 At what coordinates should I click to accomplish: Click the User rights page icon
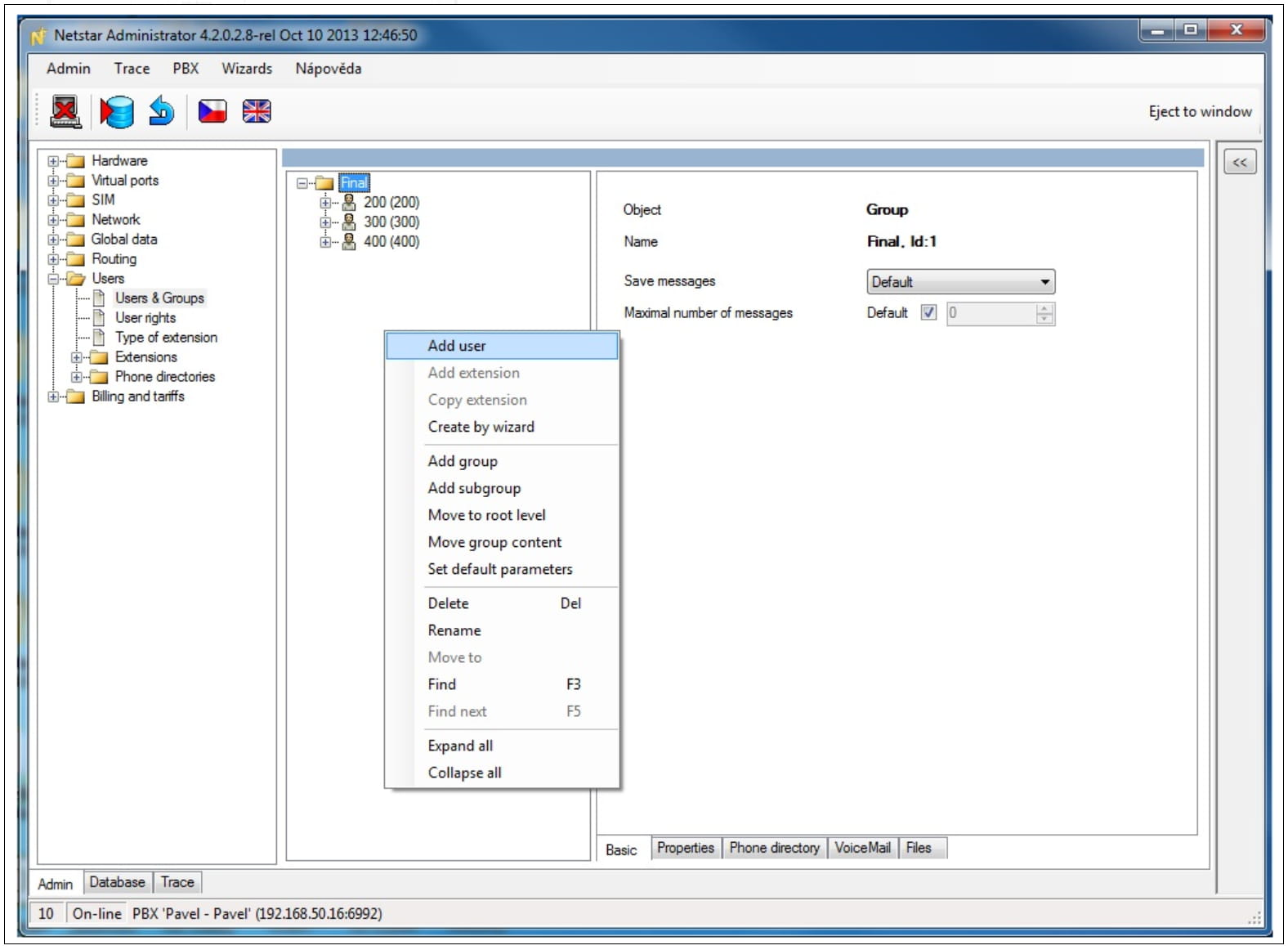click(99, 318)
